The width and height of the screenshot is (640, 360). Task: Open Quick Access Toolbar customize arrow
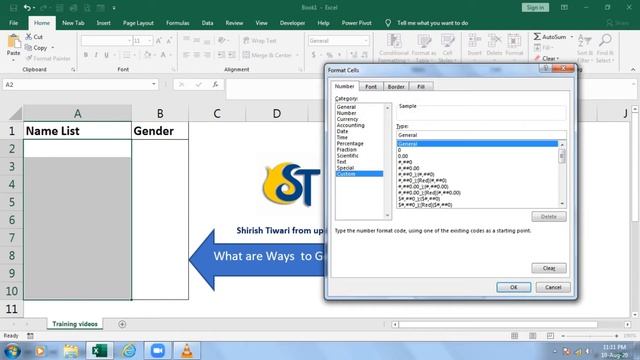pos(114,7)
